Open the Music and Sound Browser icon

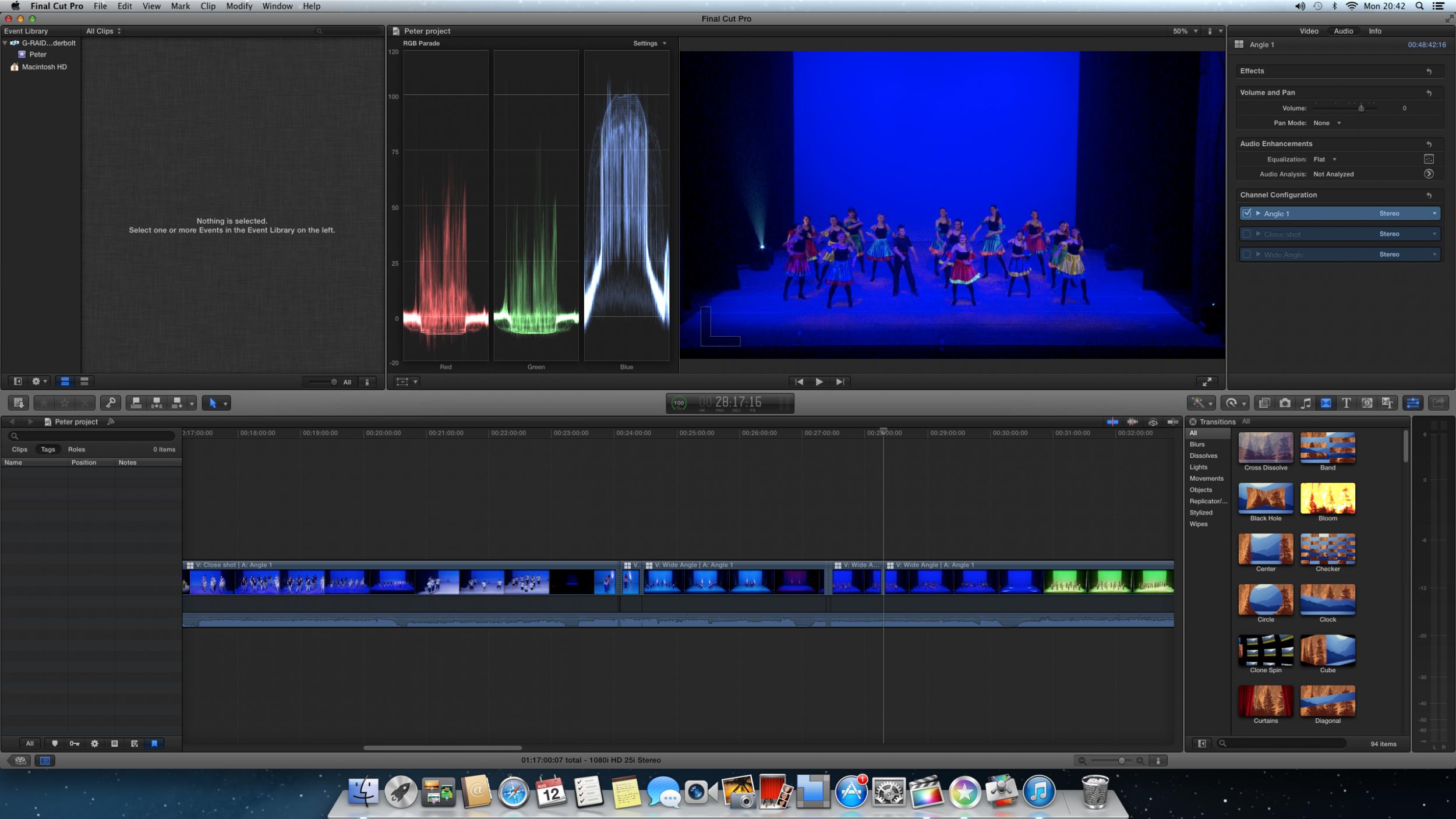1306,403
